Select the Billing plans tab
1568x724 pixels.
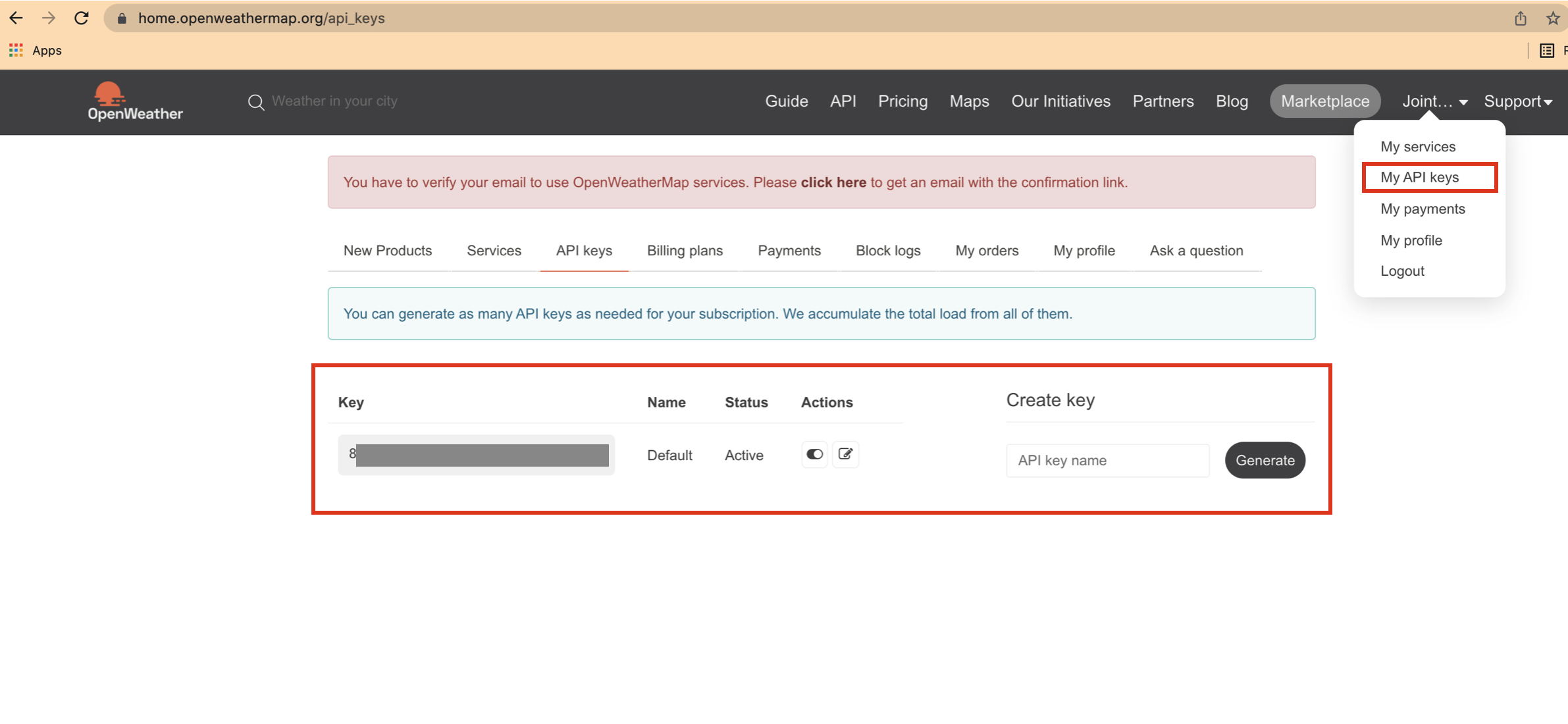pyautogui.click(x=685, y=251)
